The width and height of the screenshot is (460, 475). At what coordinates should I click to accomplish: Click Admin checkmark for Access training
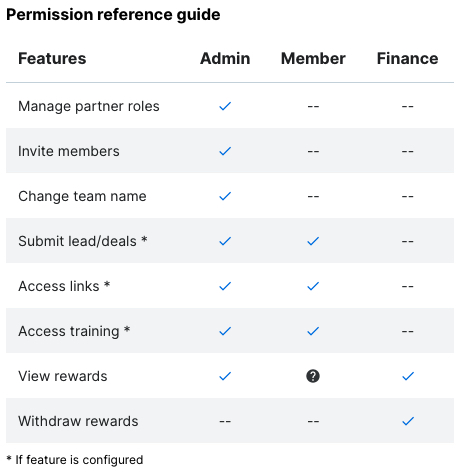coord(225,331)
